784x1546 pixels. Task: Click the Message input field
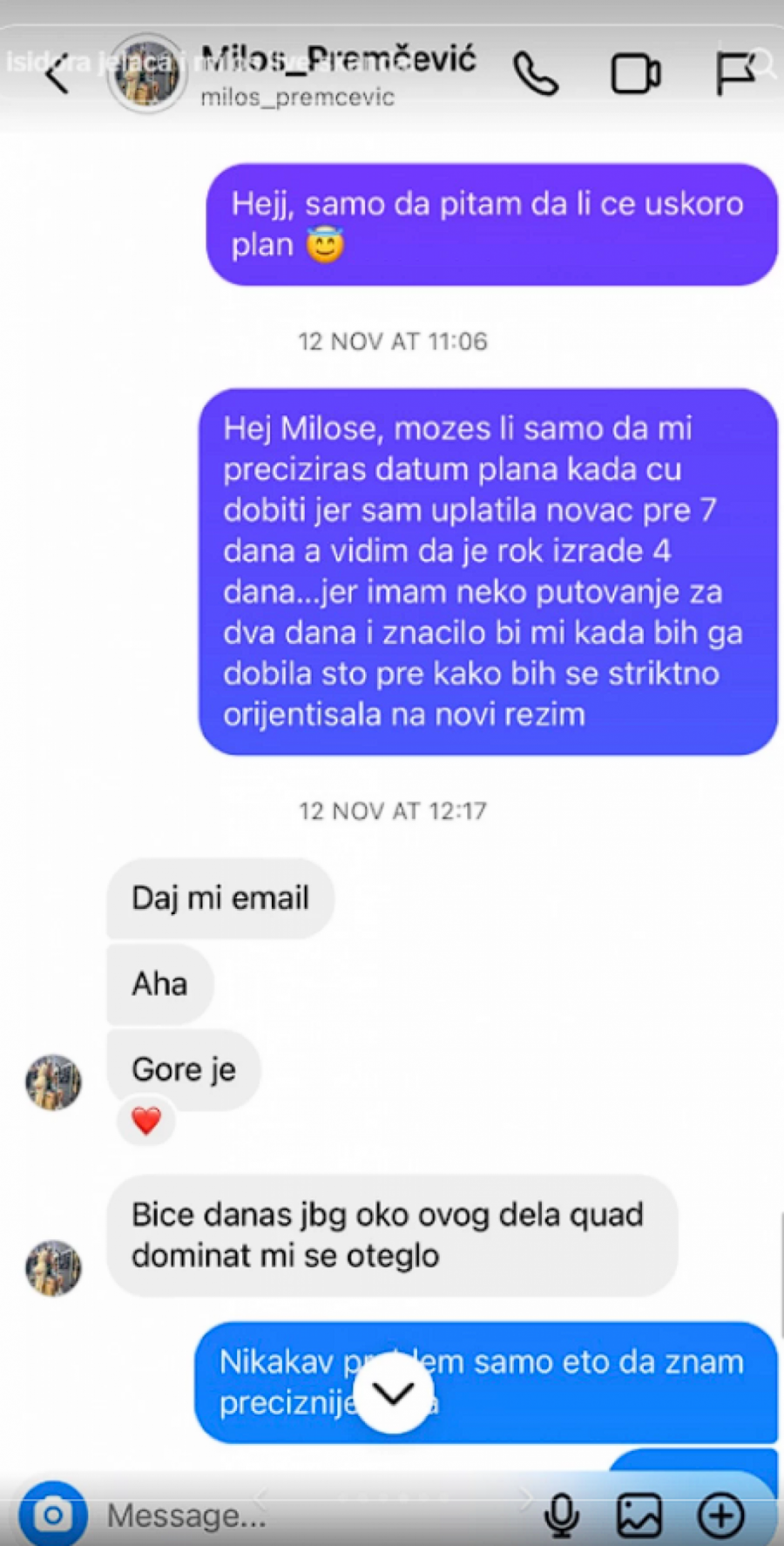pos(314,1515)
